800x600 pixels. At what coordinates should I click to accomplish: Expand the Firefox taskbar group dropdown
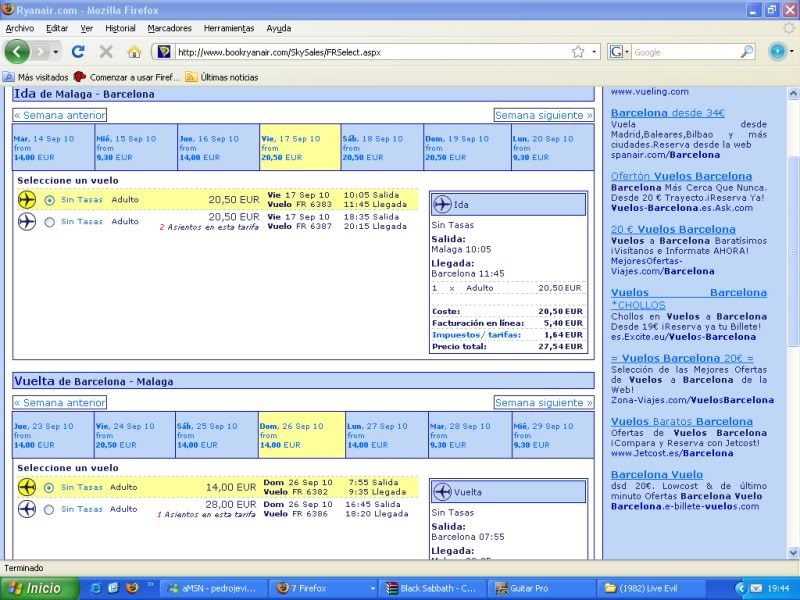pyautogui.click(x=373, y=588)
